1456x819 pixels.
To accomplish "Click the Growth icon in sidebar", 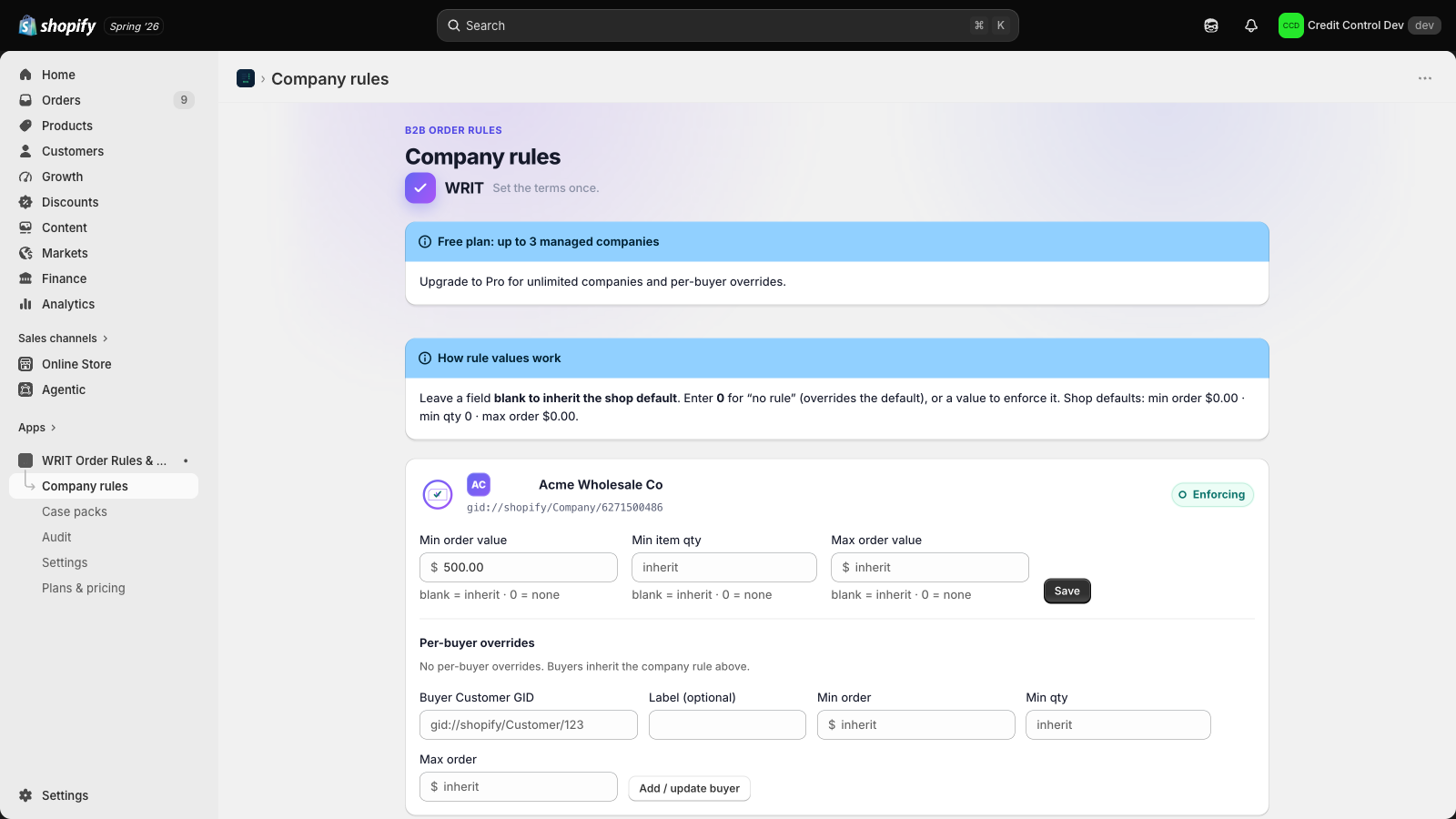I will pyautogui.click(x=25, y=177).
